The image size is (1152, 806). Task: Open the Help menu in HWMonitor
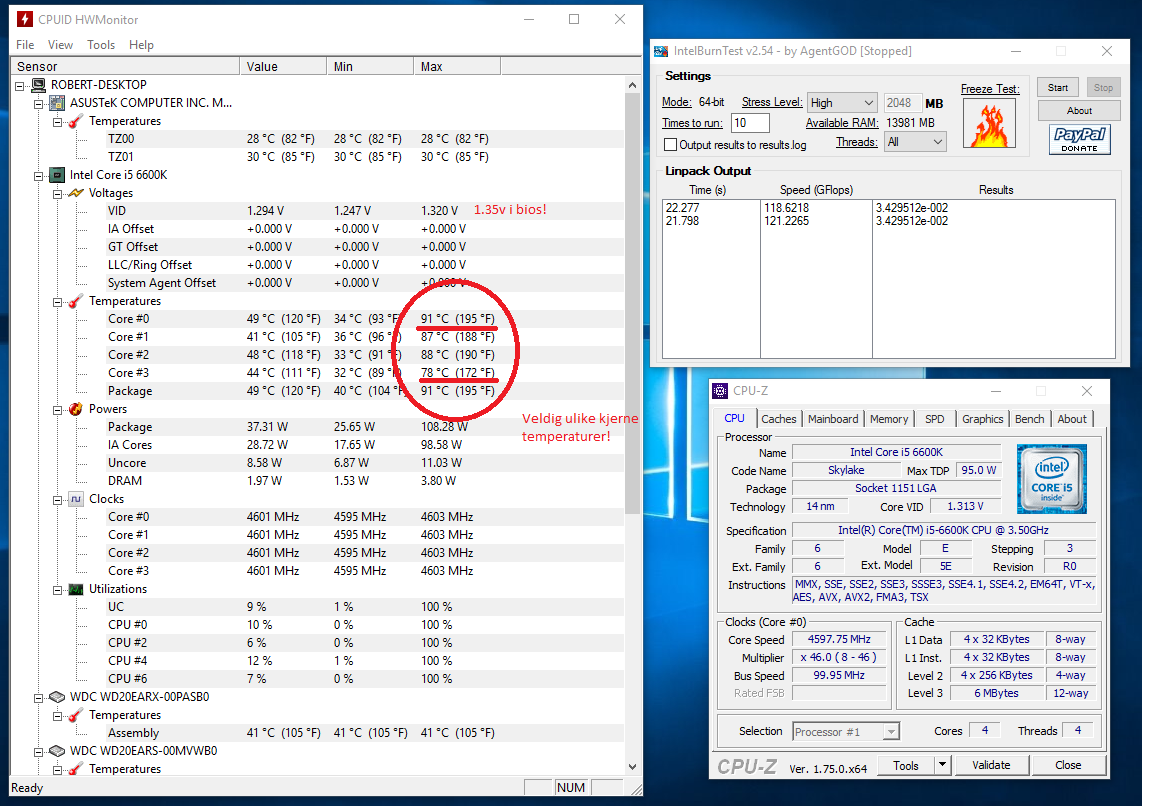tap(141, 45)
